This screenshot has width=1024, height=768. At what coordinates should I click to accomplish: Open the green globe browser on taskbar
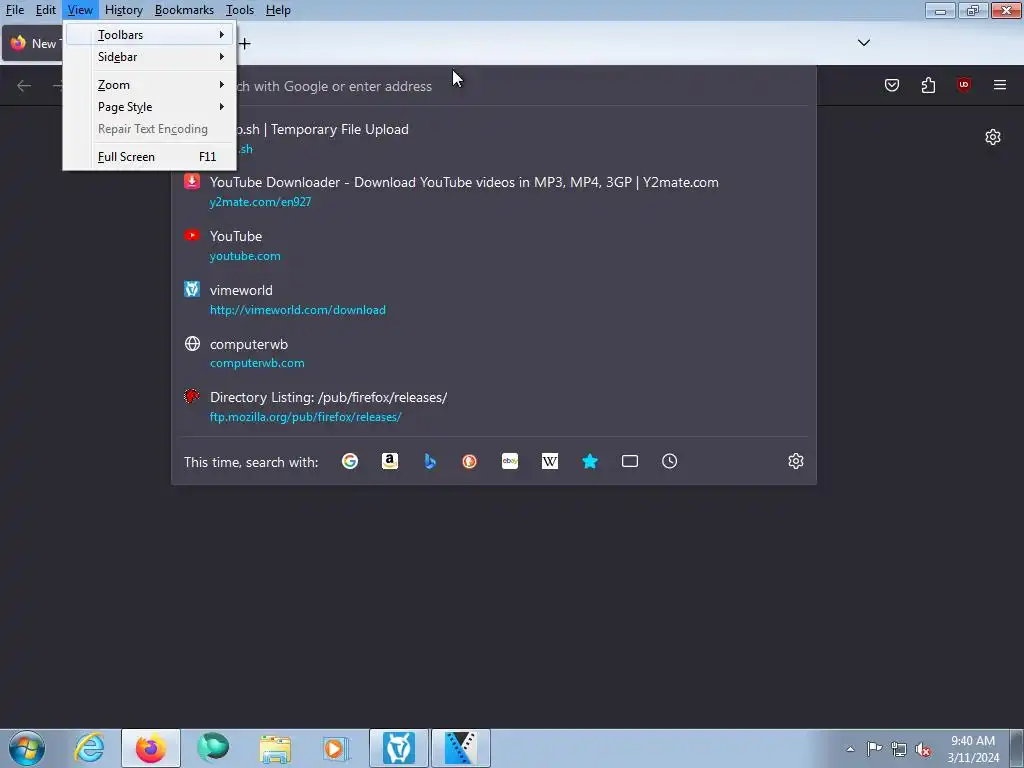click(x=213, y=748)
